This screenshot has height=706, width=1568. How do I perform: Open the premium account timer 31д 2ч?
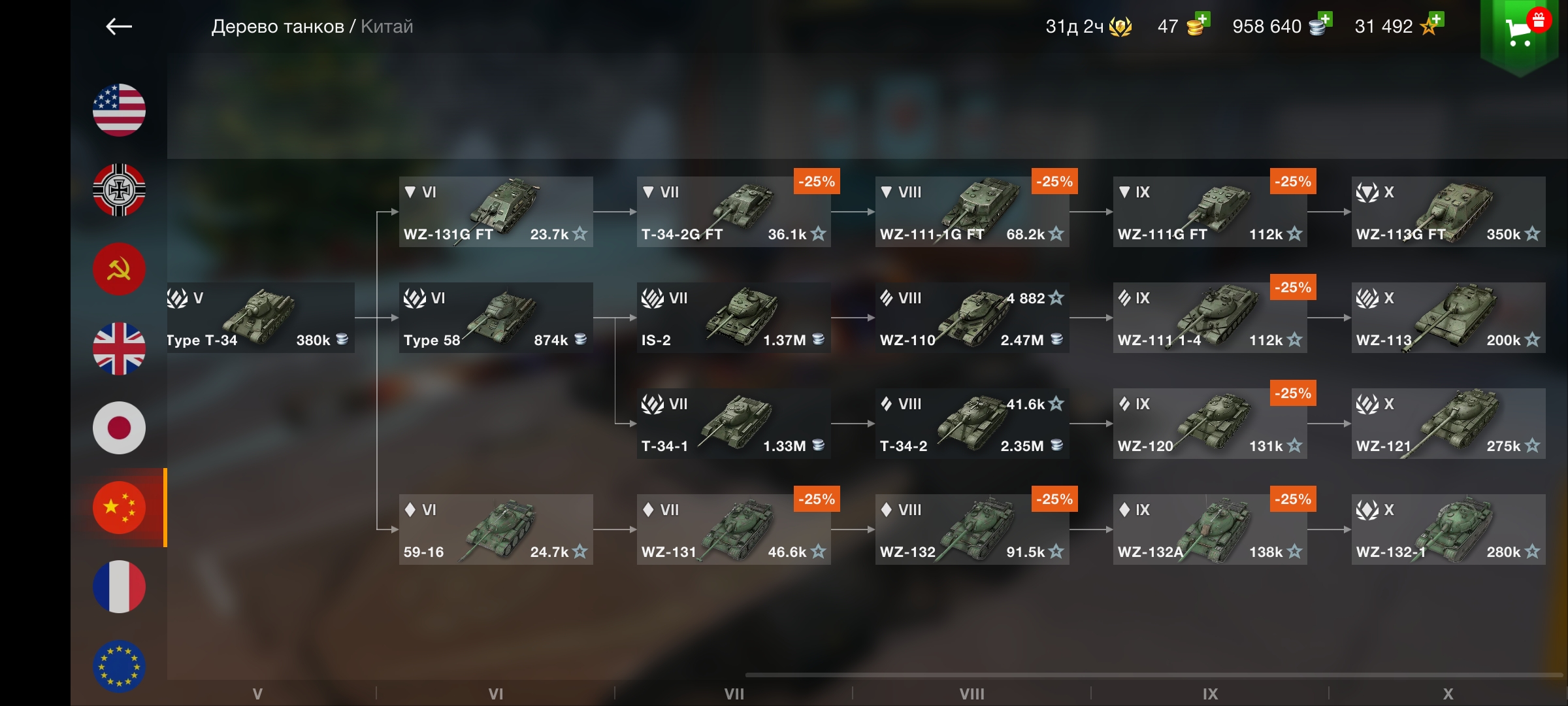[x=1088, y=26]
